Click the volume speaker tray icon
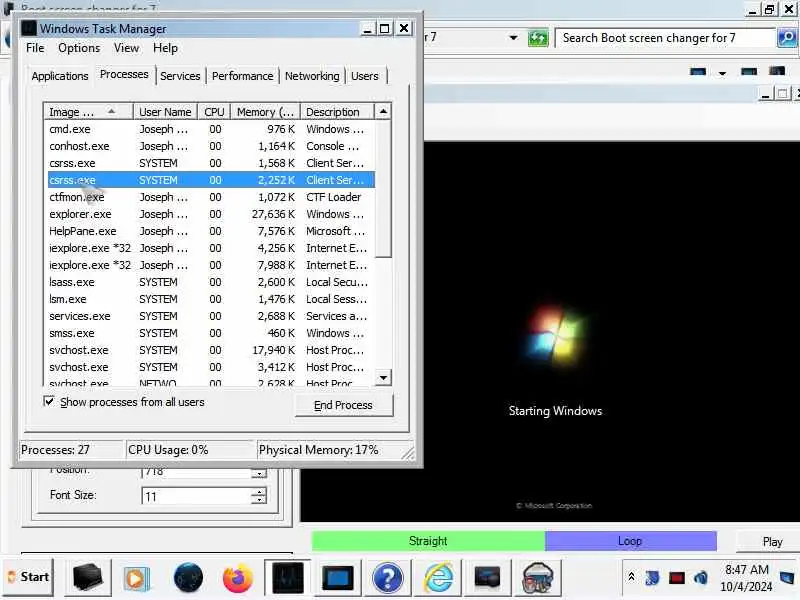 (x=701, y=578)
